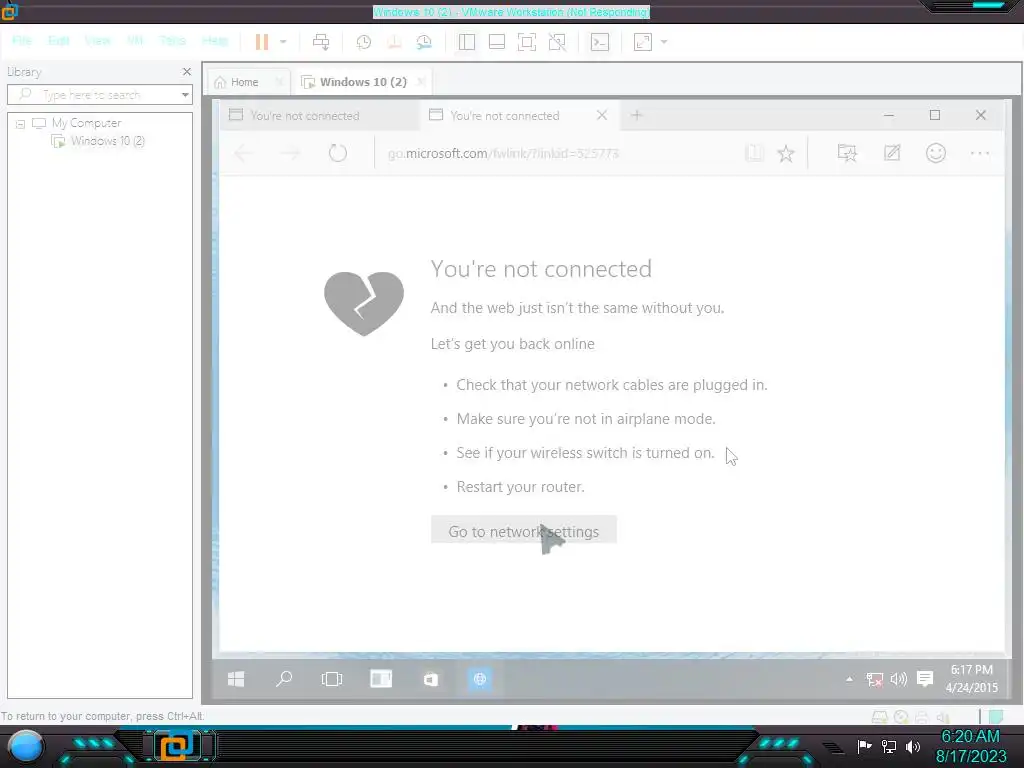This screenshot has height=768, width=1024.
Task: Open the View menu in VMware
Action: pos(97,41)
